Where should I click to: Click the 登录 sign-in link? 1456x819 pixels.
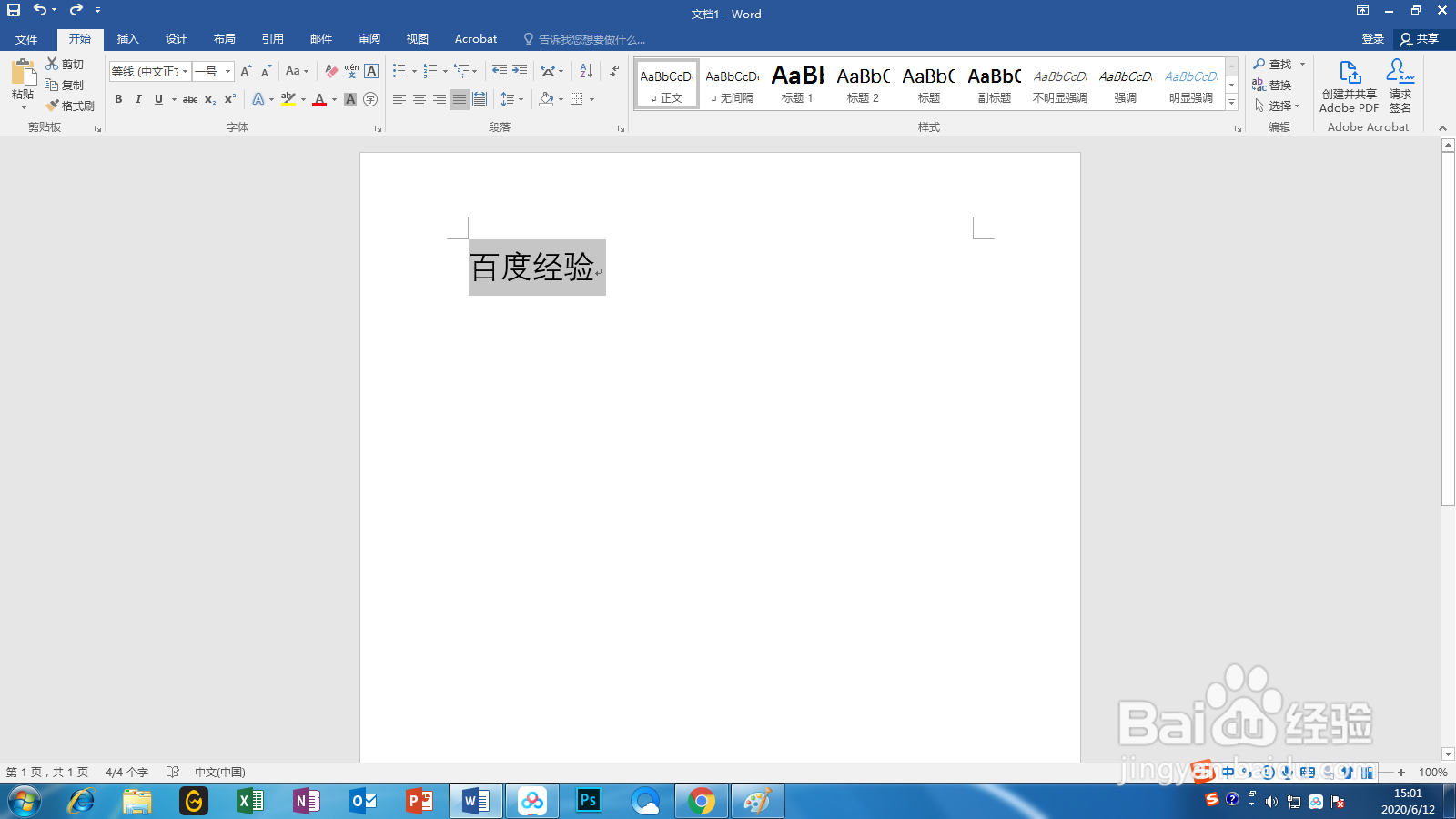coord(1372,38)
